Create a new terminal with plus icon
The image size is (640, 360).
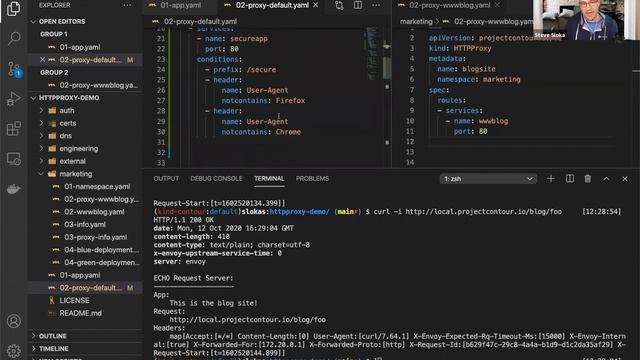(x=551, y=179)
